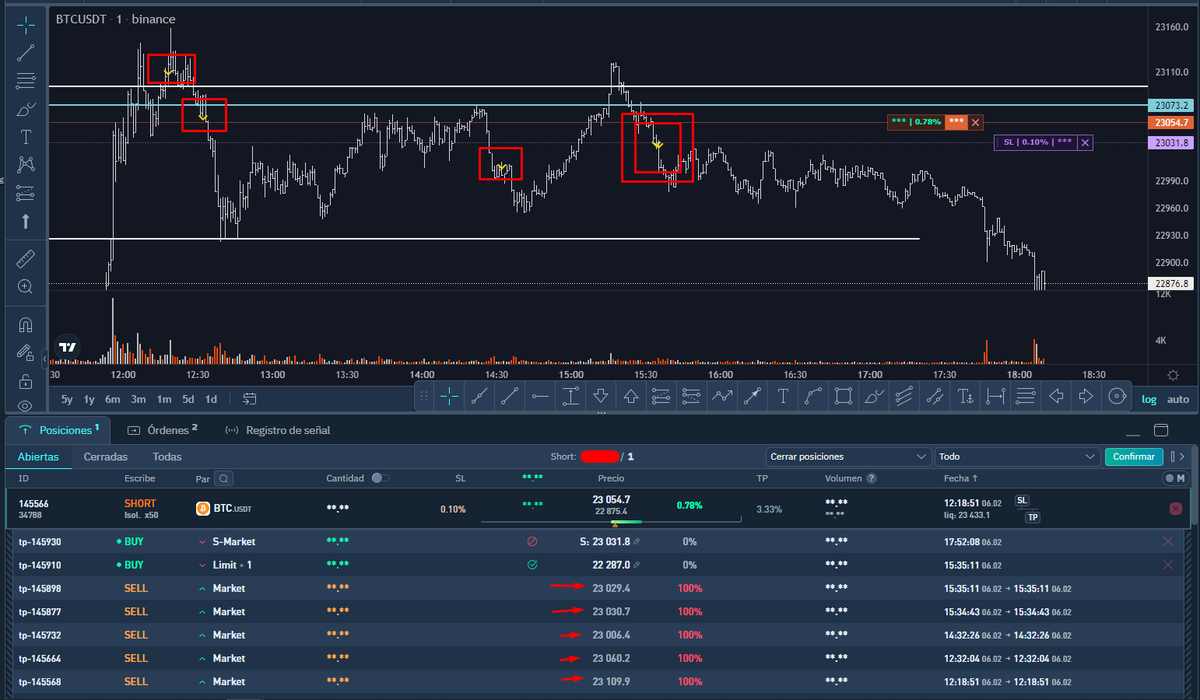
Task: Switch to Órdenes tab
Action: [x=163, y=430]
